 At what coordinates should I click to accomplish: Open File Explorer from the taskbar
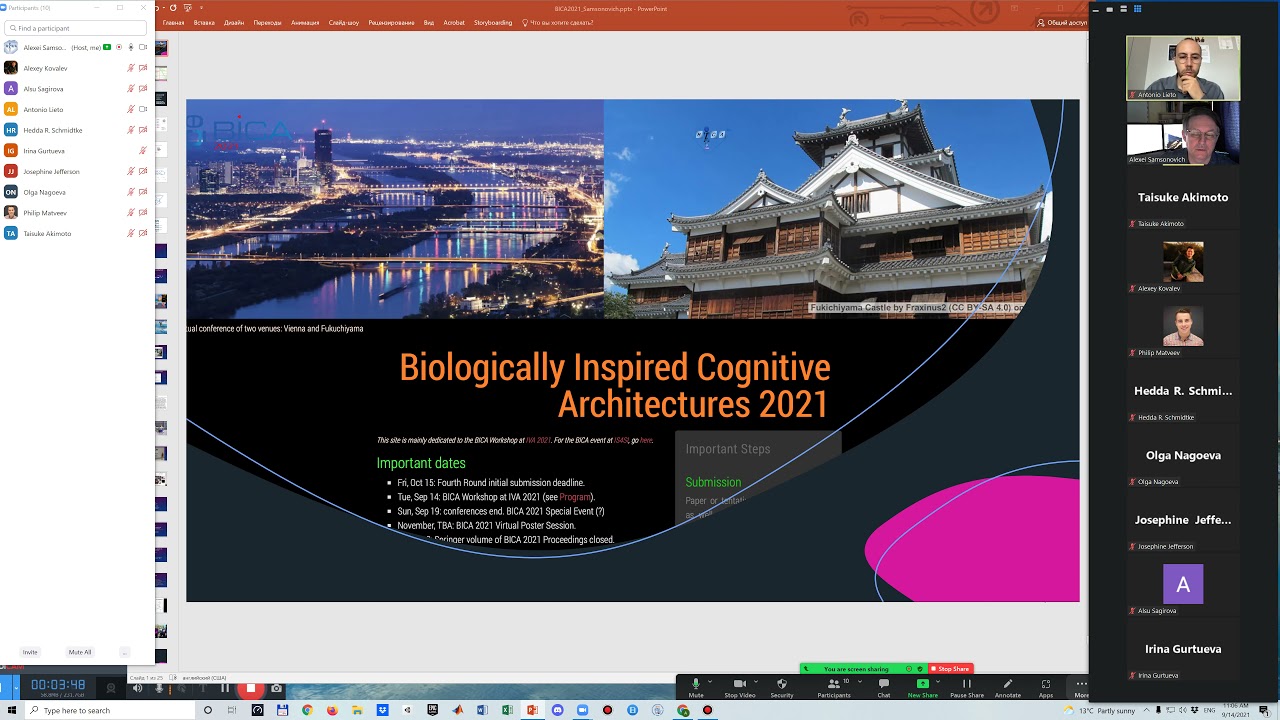pos(357,710)
